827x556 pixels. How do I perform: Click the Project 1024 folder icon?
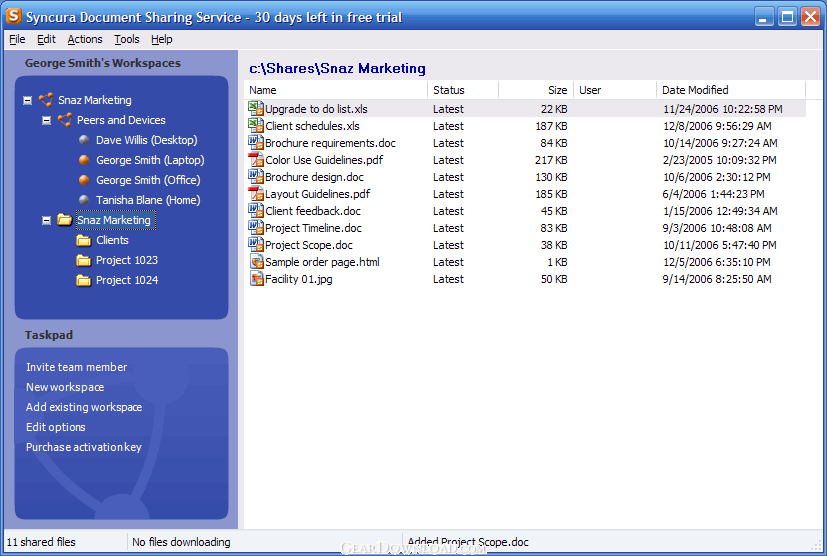[x=83, y=281]
